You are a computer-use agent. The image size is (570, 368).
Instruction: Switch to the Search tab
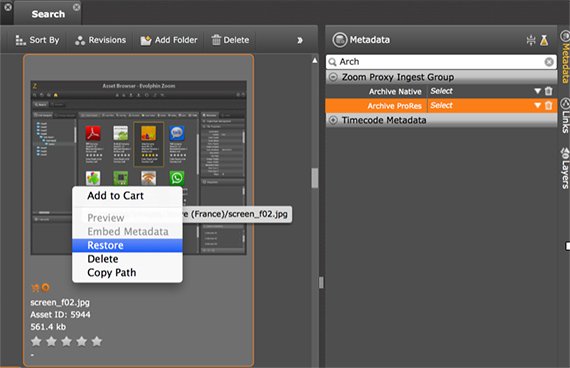pyautogui.click(x=48, y=14)
